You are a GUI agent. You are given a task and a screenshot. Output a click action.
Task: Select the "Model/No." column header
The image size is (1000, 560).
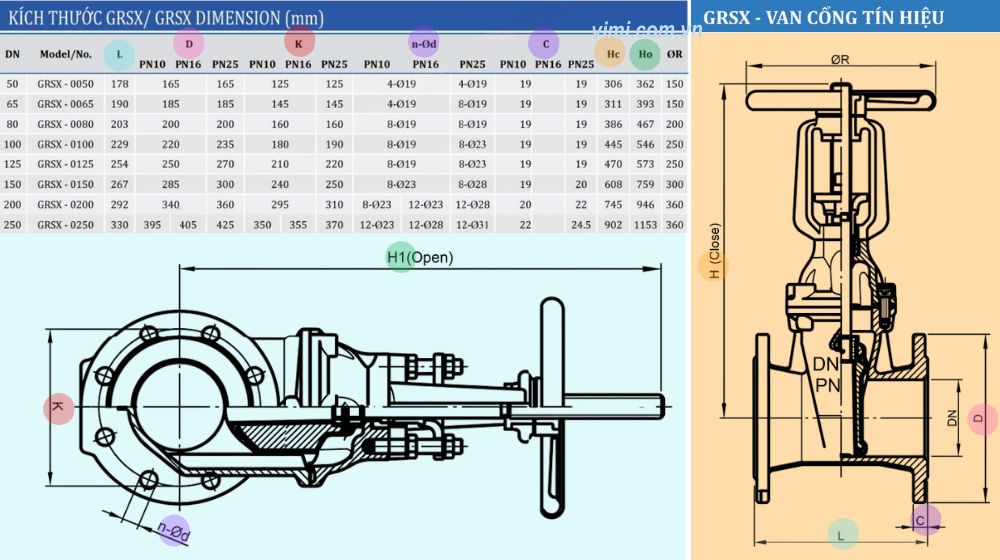point(66,54)
